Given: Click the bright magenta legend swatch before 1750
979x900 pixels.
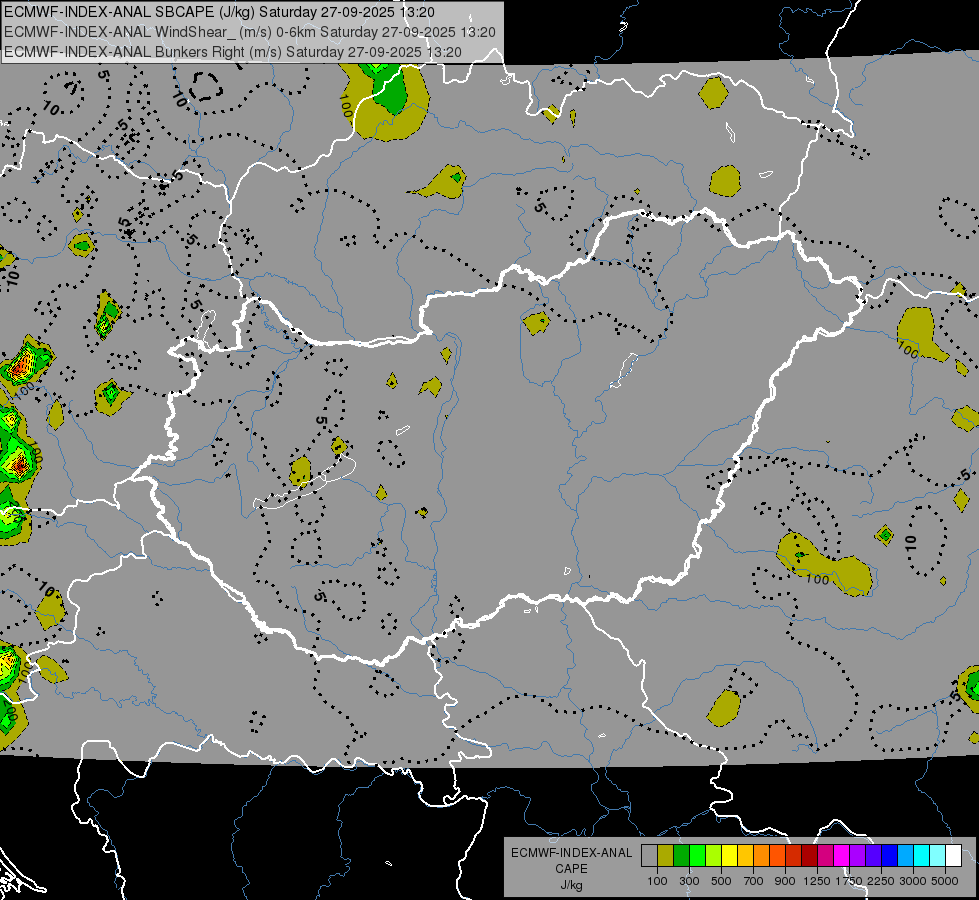Looking at the screenshot, I should coord(842,856).
